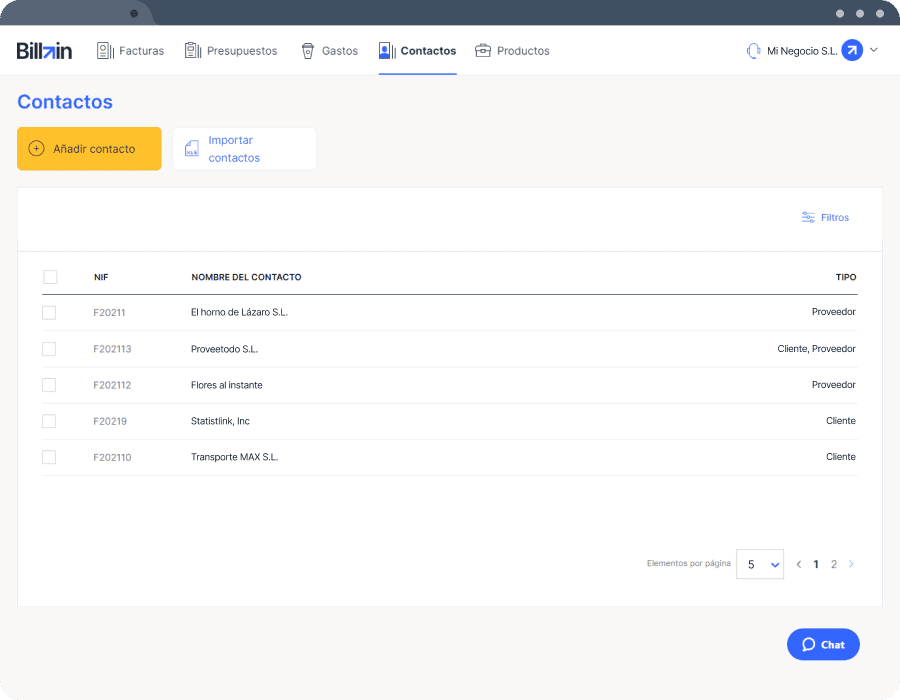Click NIF value F20219
The height and width of the screenshot is (700, 900).
[110, 421]
